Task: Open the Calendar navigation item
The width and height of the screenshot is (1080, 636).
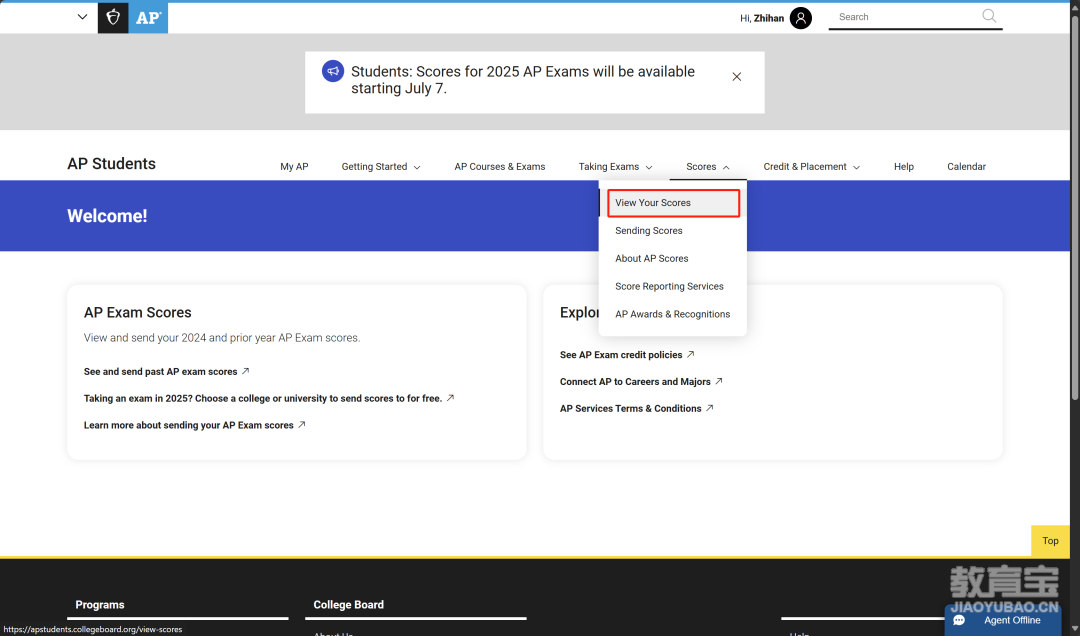Action: pyautogui.click(x=966, y=167)
